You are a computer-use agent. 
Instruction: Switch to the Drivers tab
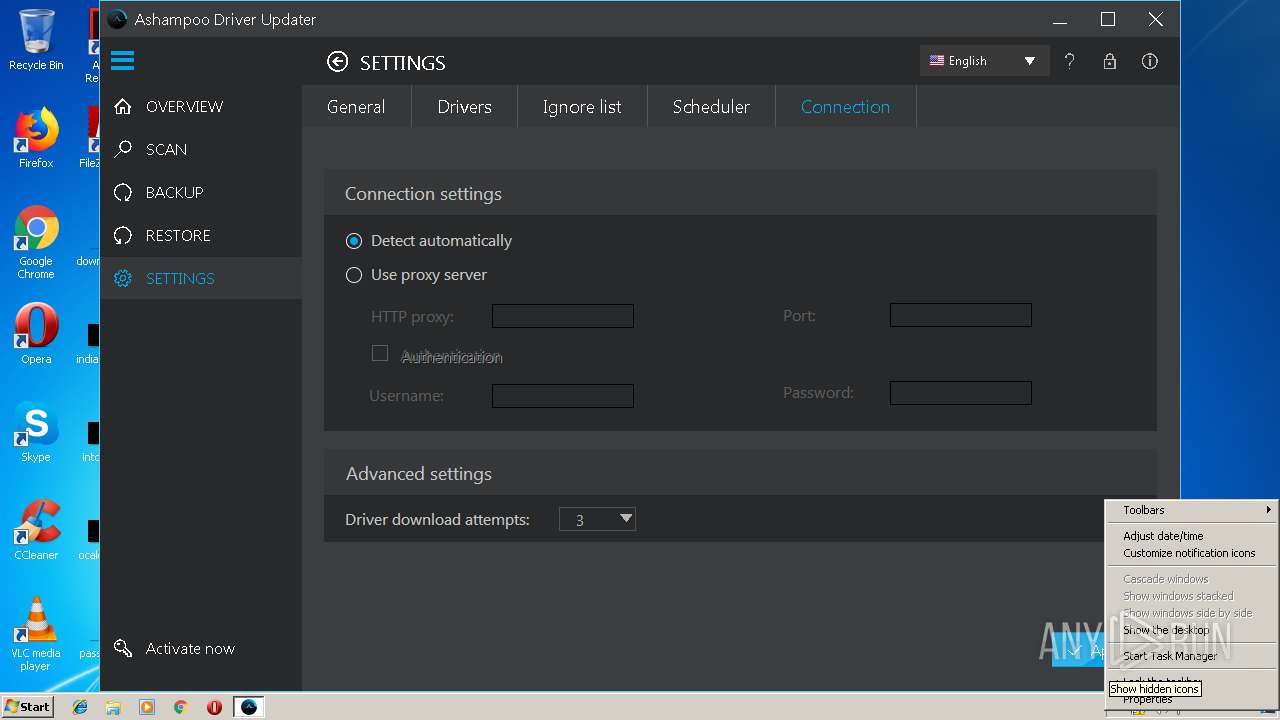point(464,106)
